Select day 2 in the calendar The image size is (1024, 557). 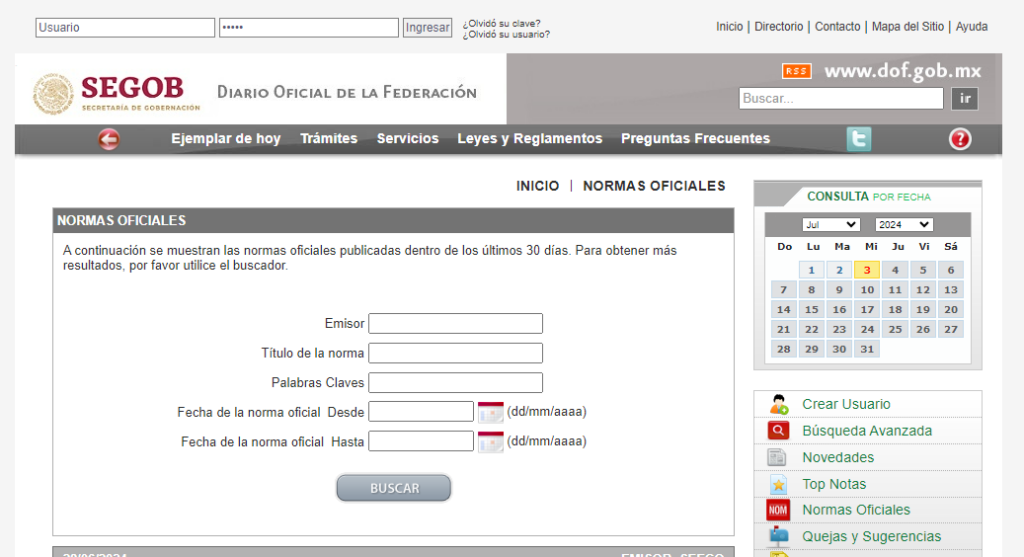coord(839,270)
